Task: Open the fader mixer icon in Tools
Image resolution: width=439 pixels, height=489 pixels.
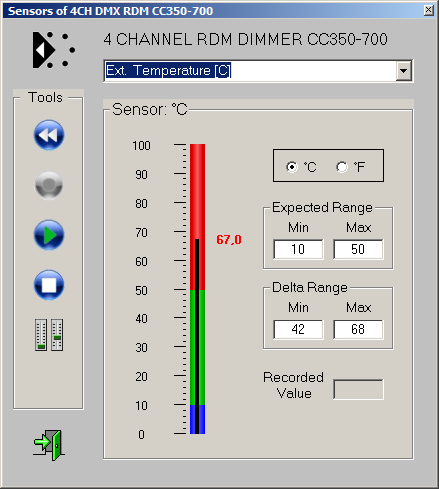Action: pyautogui.click(x=49, y=335)
